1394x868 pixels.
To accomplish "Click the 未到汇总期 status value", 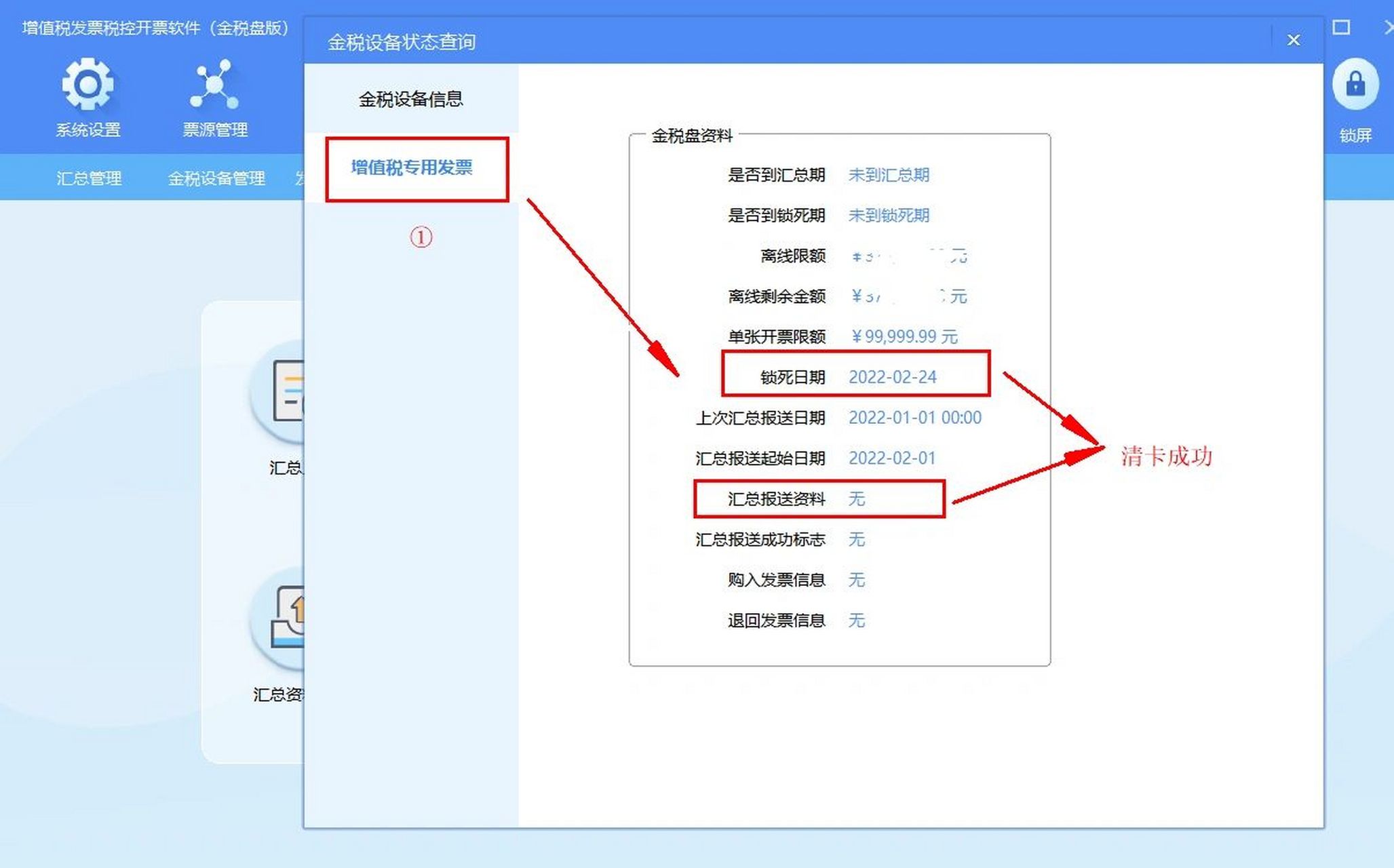I will (889, 175).
